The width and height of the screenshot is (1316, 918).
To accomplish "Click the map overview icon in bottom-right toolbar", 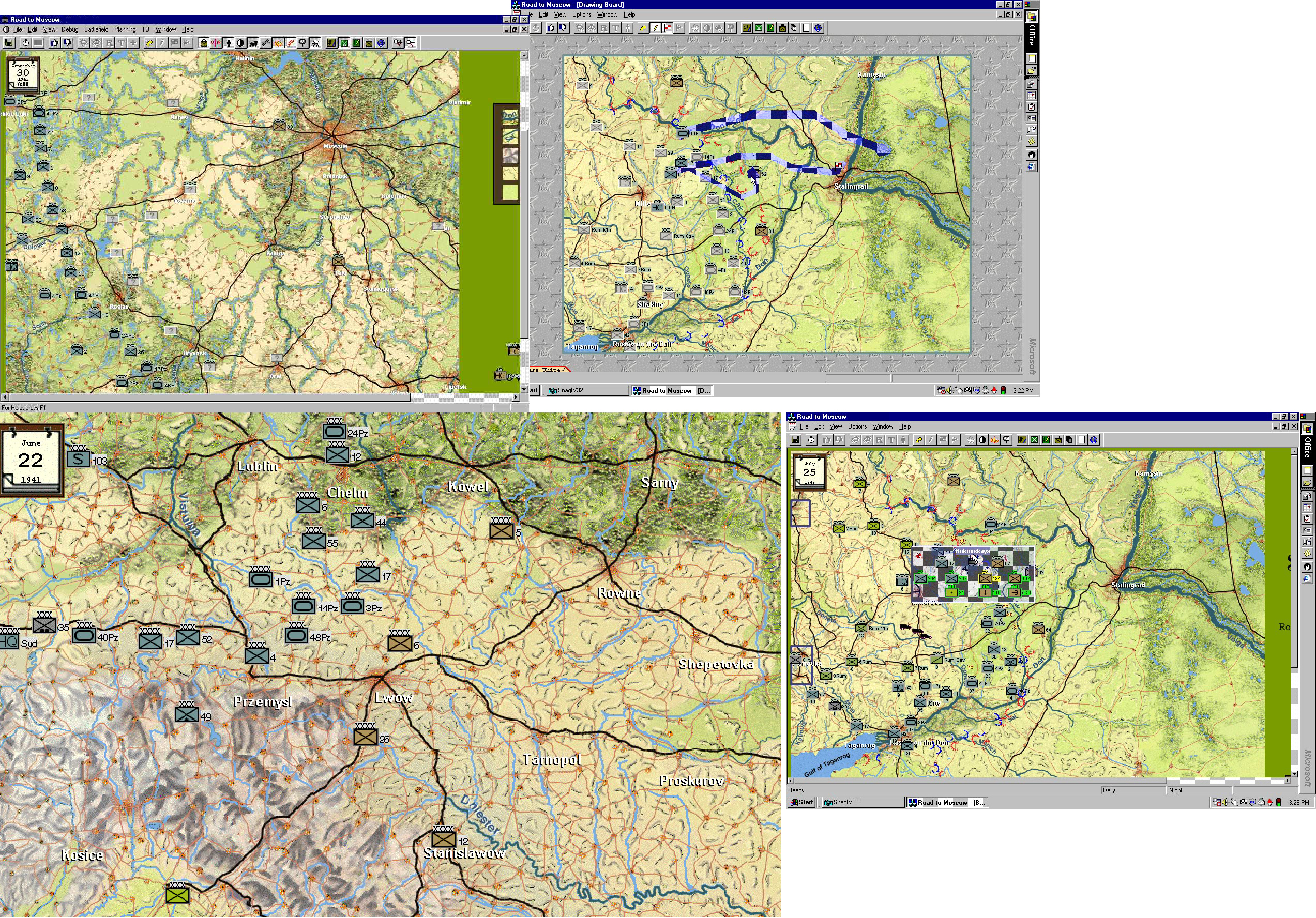I will click(1022, 439).
